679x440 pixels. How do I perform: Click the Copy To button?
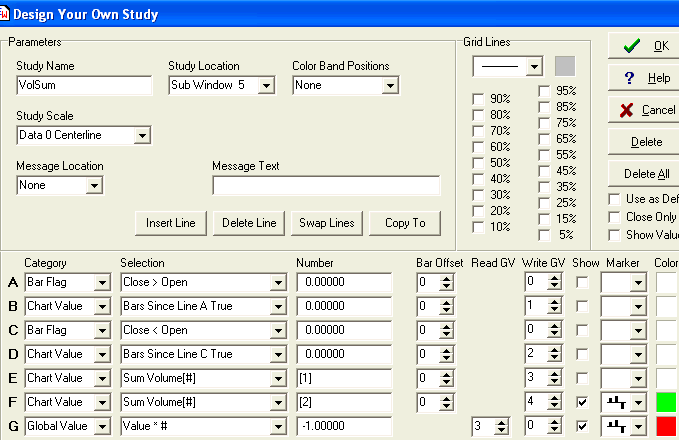coord(405,222)
